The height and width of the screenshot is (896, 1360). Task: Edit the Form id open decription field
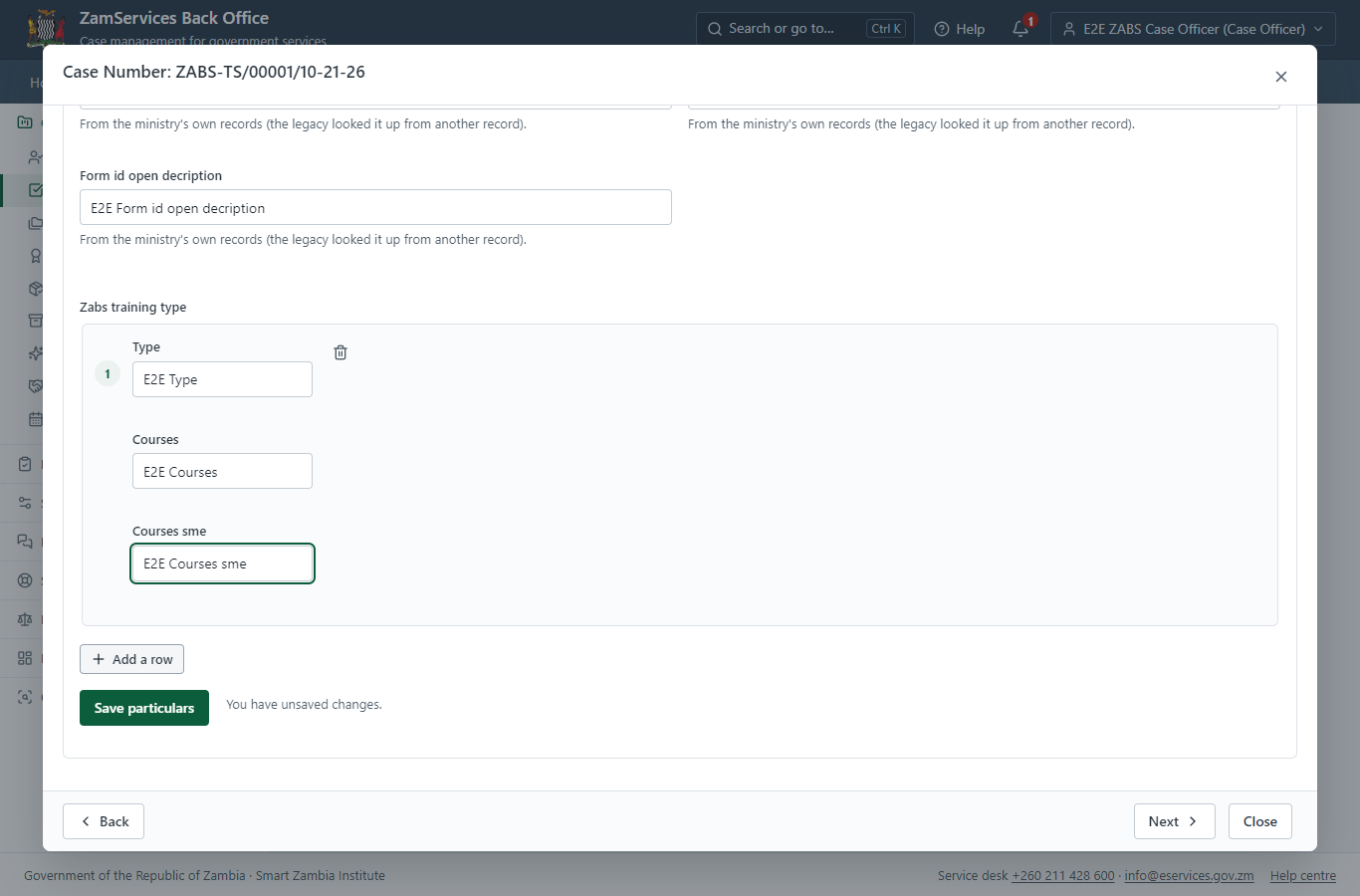click(375, 207)
